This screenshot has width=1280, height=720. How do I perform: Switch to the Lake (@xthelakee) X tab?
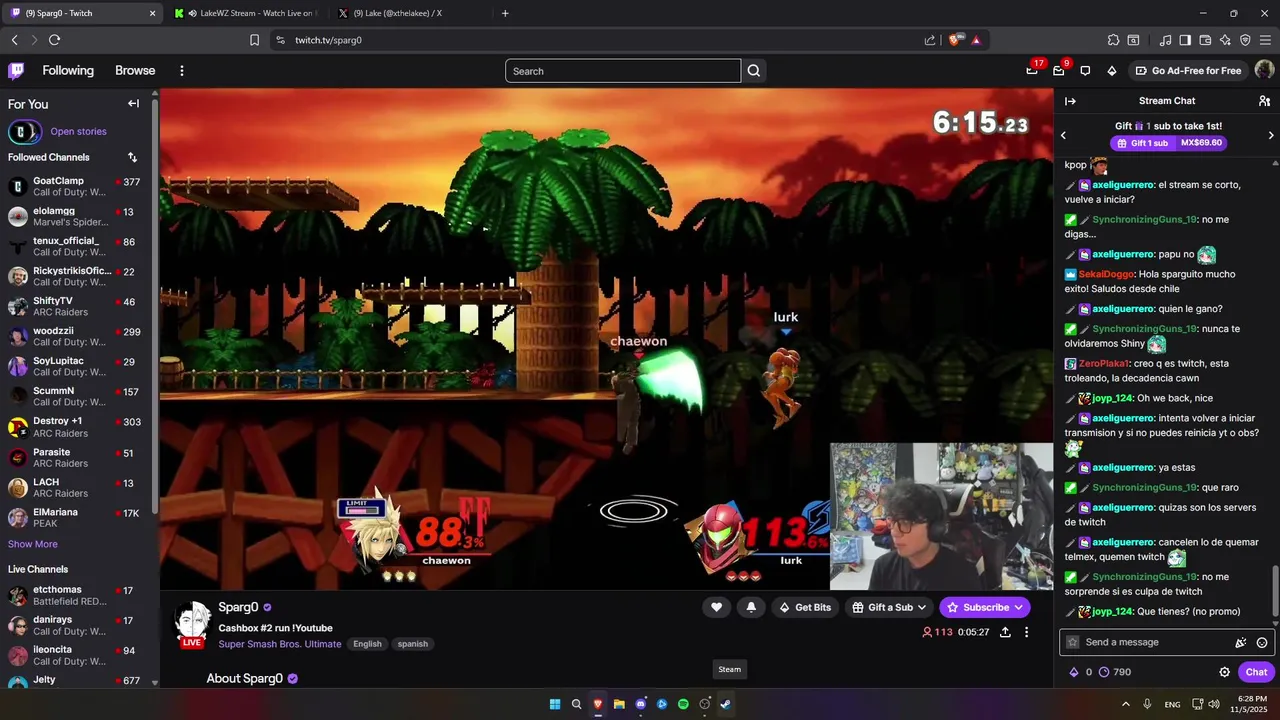pos(406,13)
